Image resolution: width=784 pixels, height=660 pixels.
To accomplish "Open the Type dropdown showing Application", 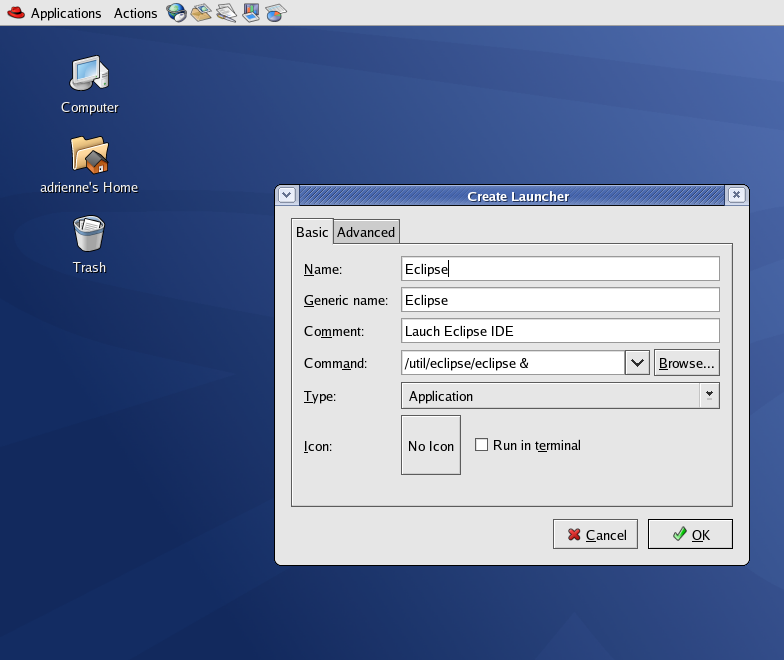I will tap(559, 396).
